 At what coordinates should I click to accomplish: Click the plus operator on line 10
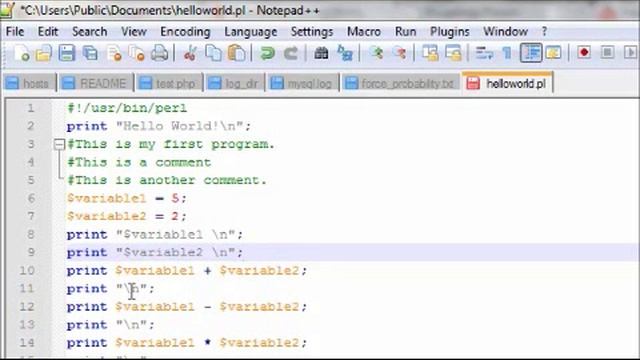[207, 271]
